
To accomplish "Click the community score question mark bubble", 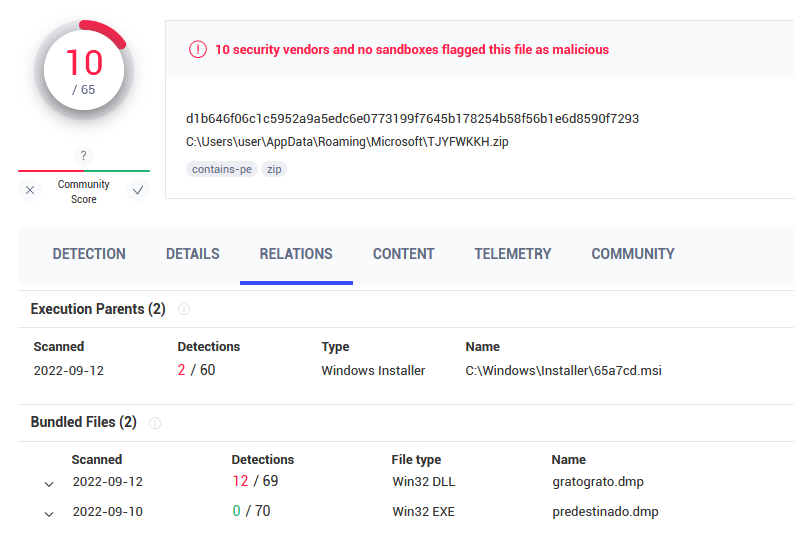I will pos(84,156).
